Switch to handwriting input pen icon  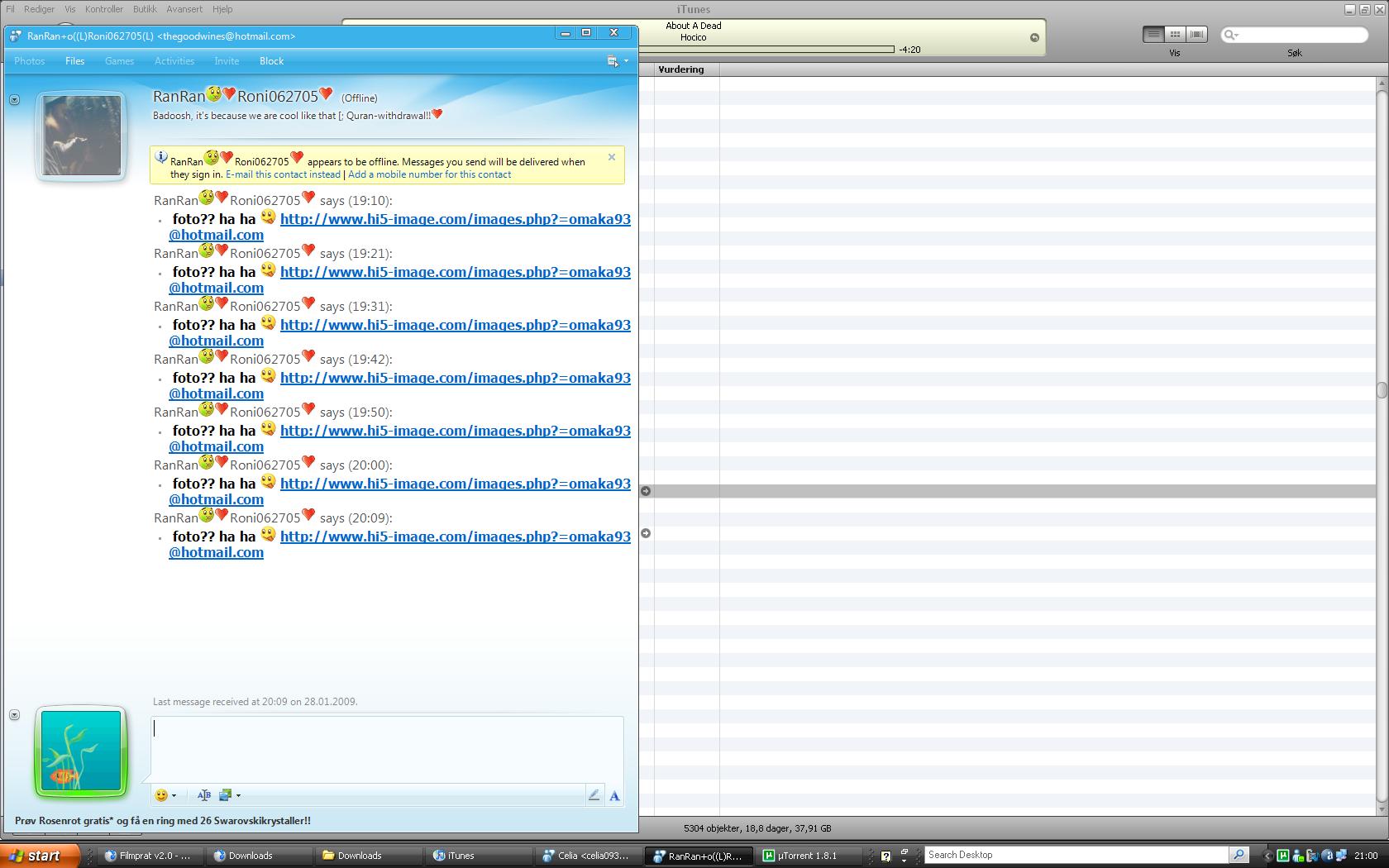tap(594, 795)
